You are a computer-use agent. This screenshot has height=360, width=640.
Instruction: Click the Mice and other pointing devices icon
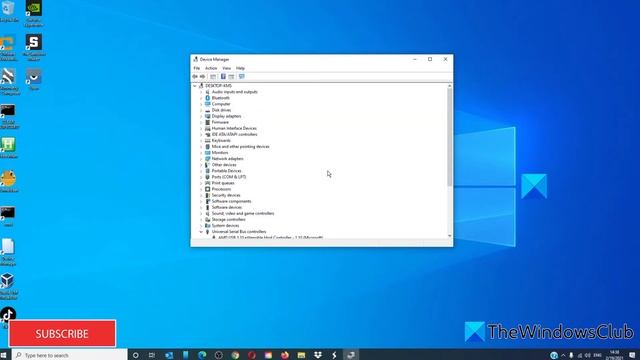pyautogui.click(x=207, y=147)
